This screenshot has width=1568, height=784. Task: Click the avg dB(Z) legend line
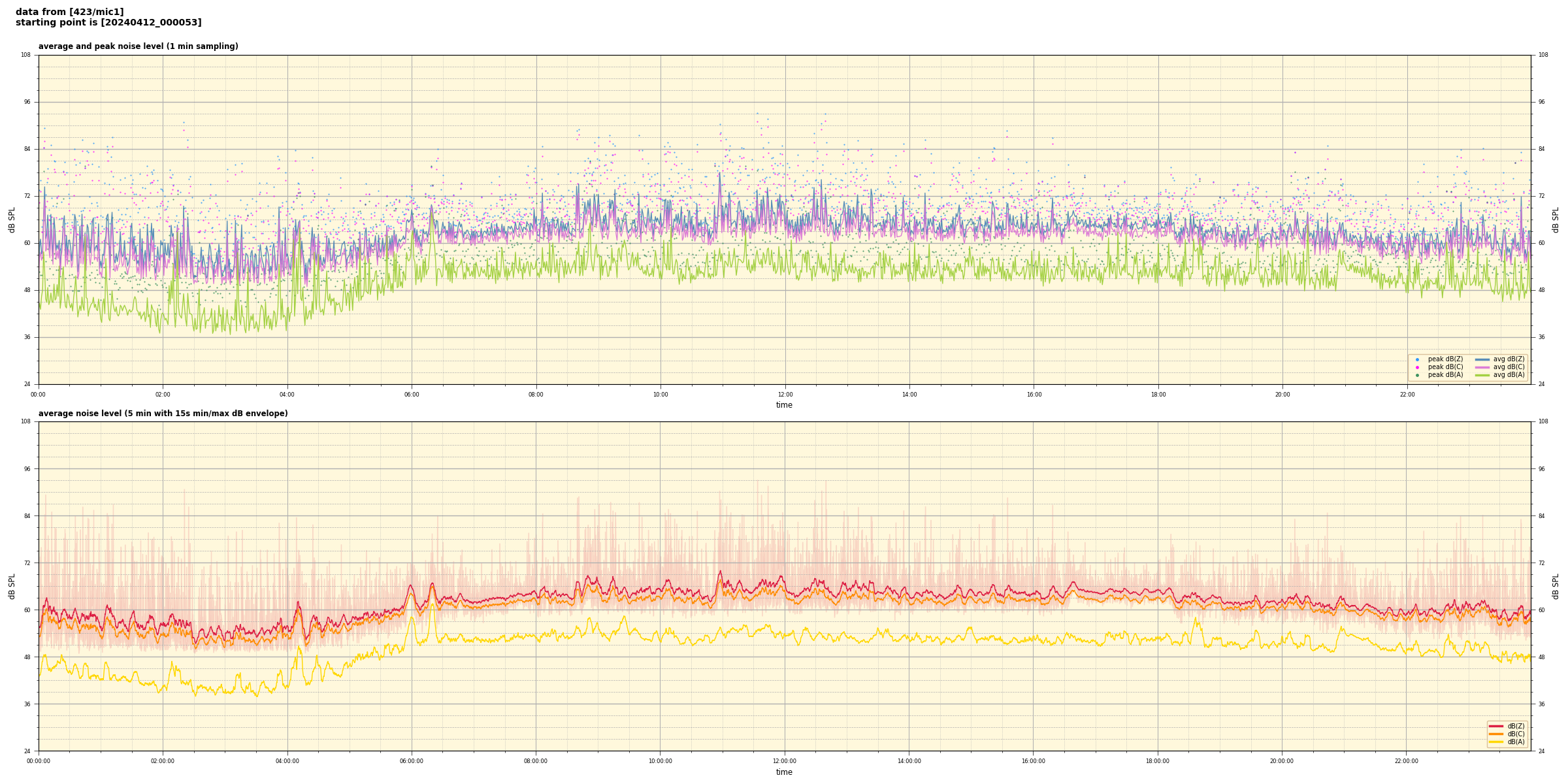tap(1482, 359)
